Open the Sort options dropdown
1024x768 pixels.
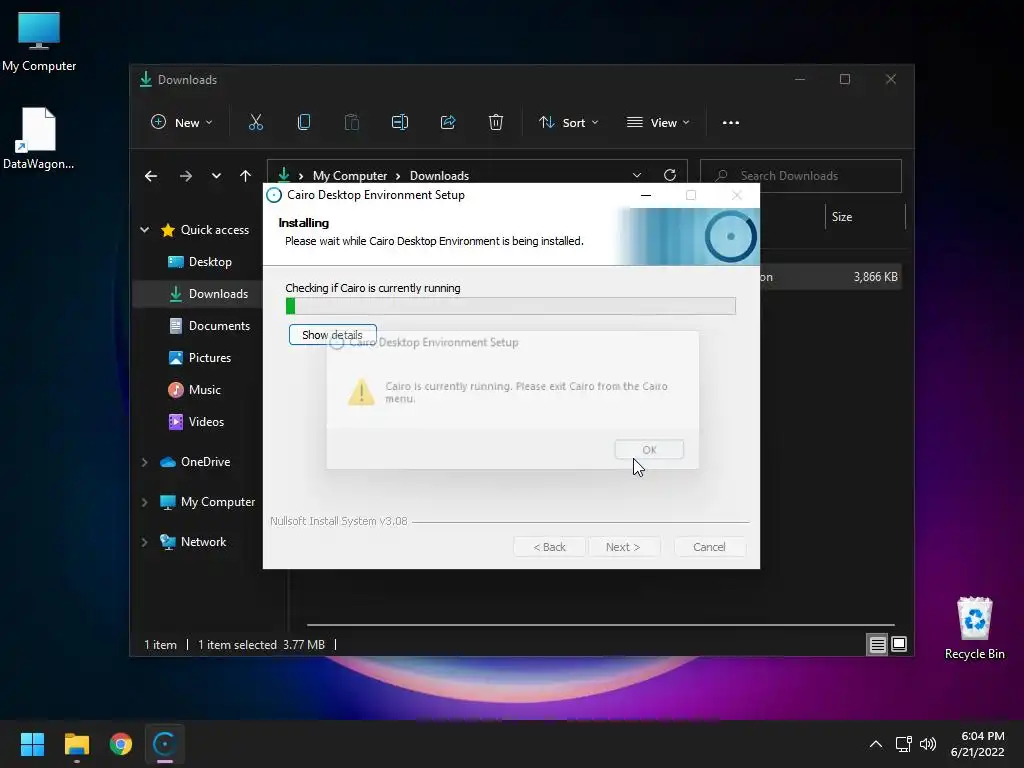pyautogui.click(x=568, y=122)
